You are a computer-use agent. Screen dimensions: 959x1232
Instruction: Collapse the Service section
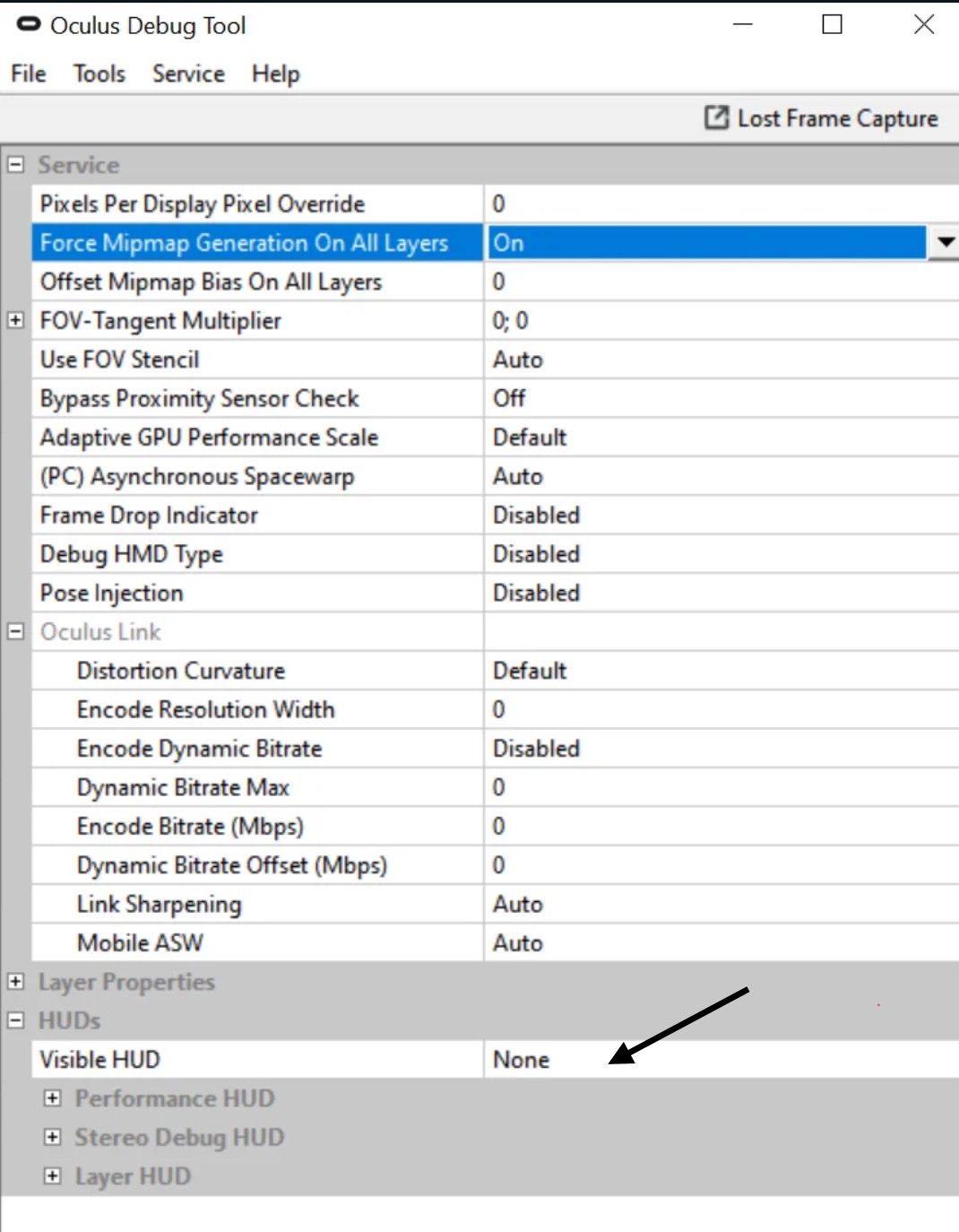coord(15,165)
